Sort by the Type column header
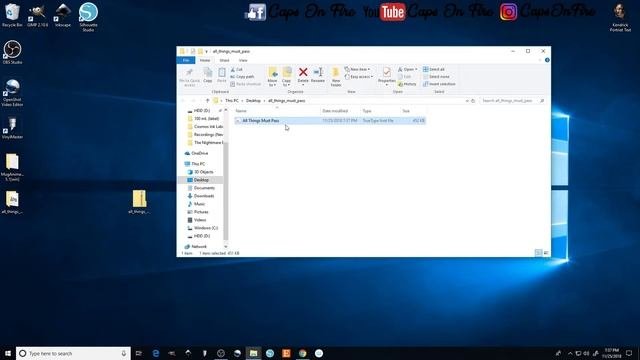Image resolution: width=640 pixels, height=360 pixels. 380,111
